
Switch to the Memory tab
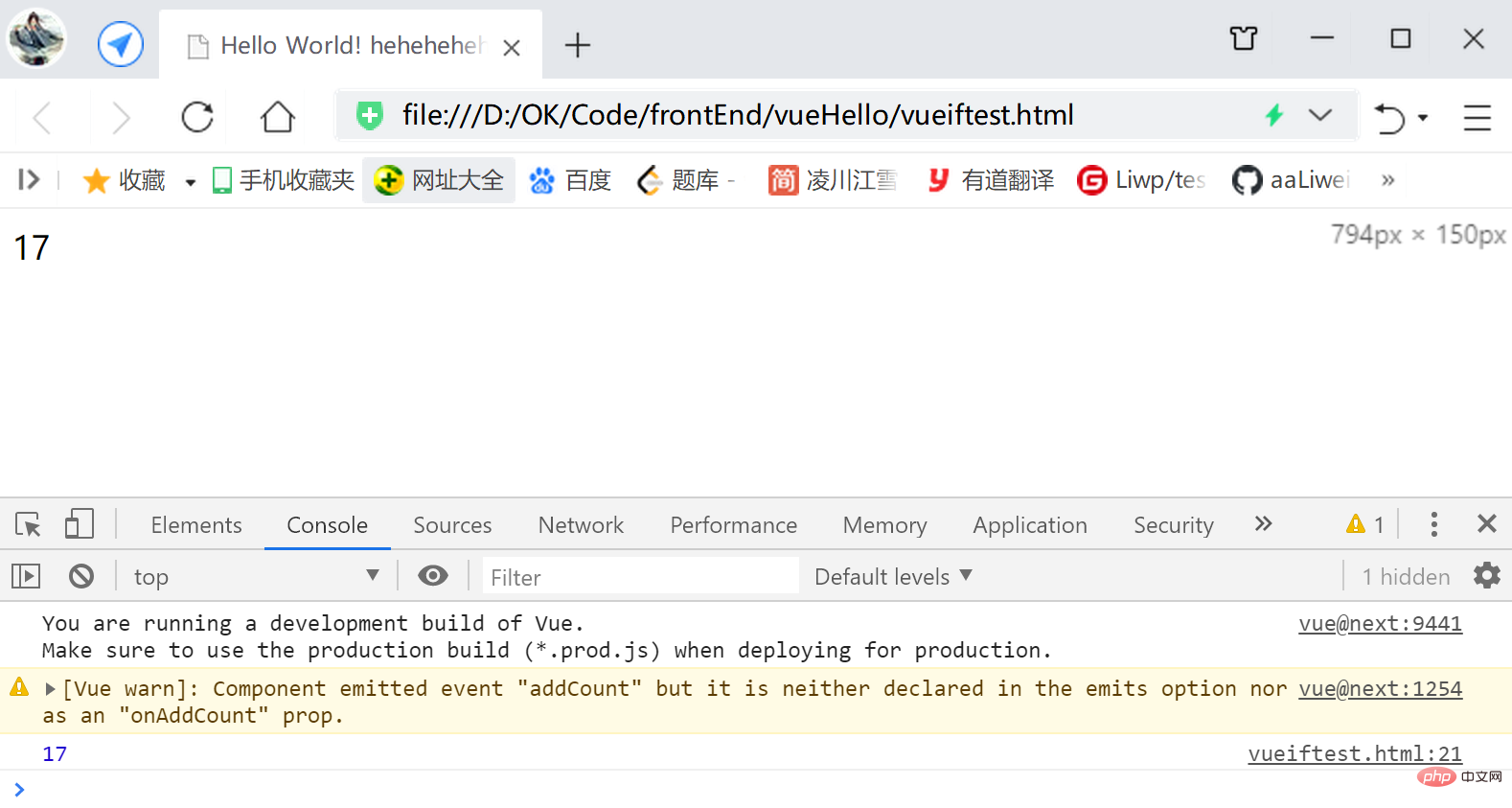(885, 525)
